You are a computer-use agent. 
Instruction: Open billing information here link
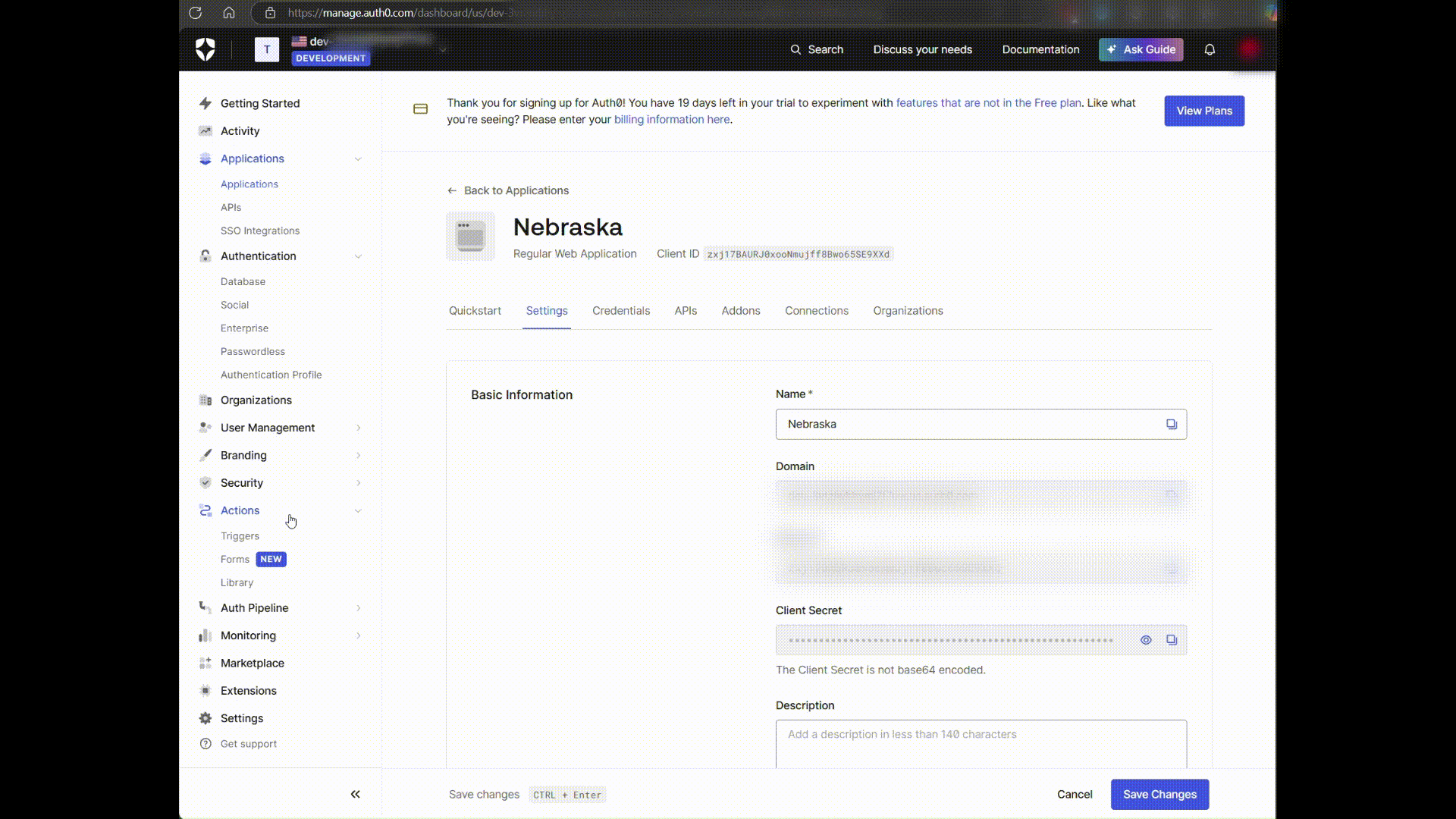coord(672,119)
